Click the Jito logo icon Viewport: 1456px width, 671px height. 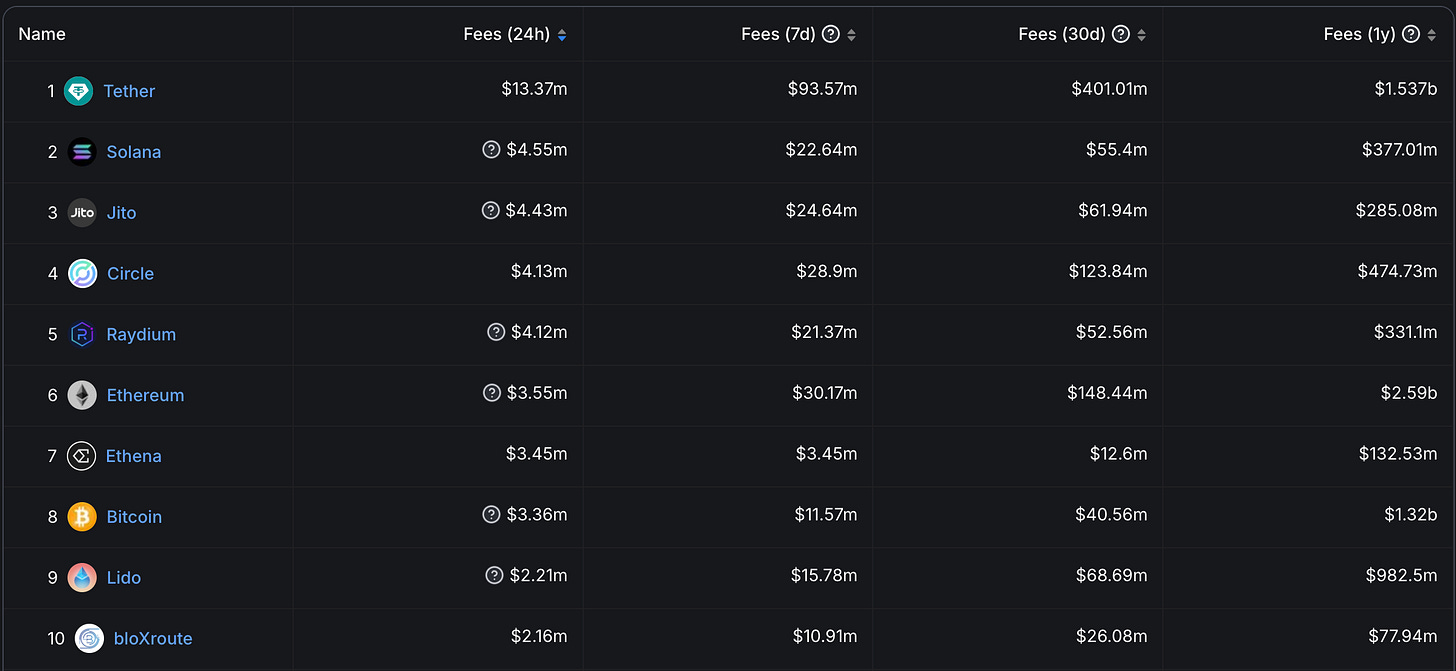point(82,213)
